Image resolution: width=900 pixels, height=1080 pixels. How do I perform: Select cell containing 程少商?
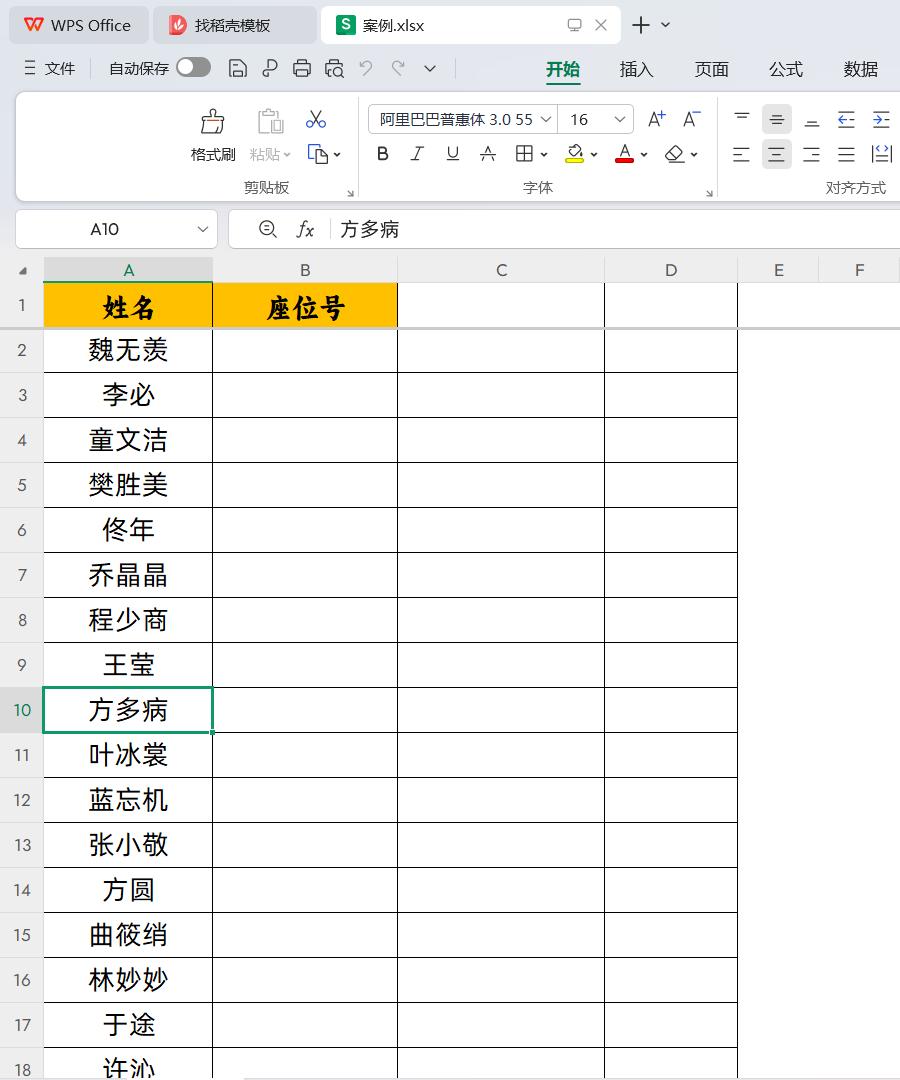coord(128,620)
